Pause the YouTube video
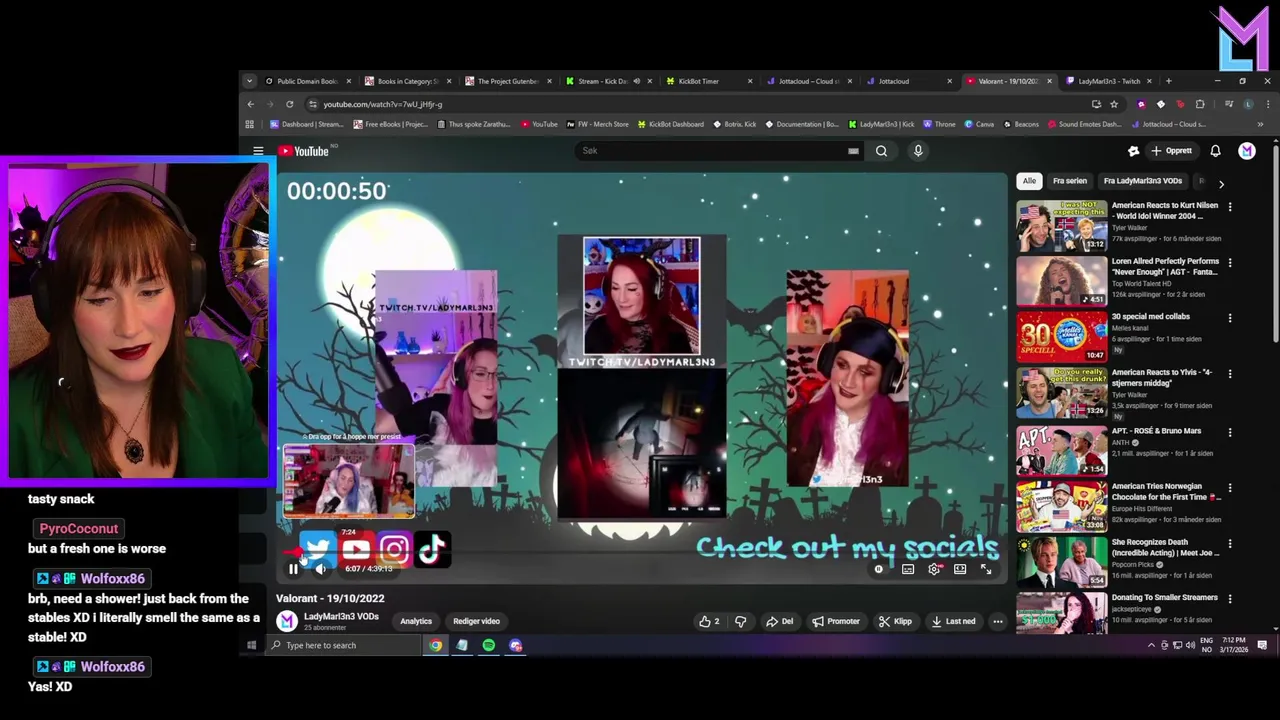1280x720 pixels. (293, 569)
